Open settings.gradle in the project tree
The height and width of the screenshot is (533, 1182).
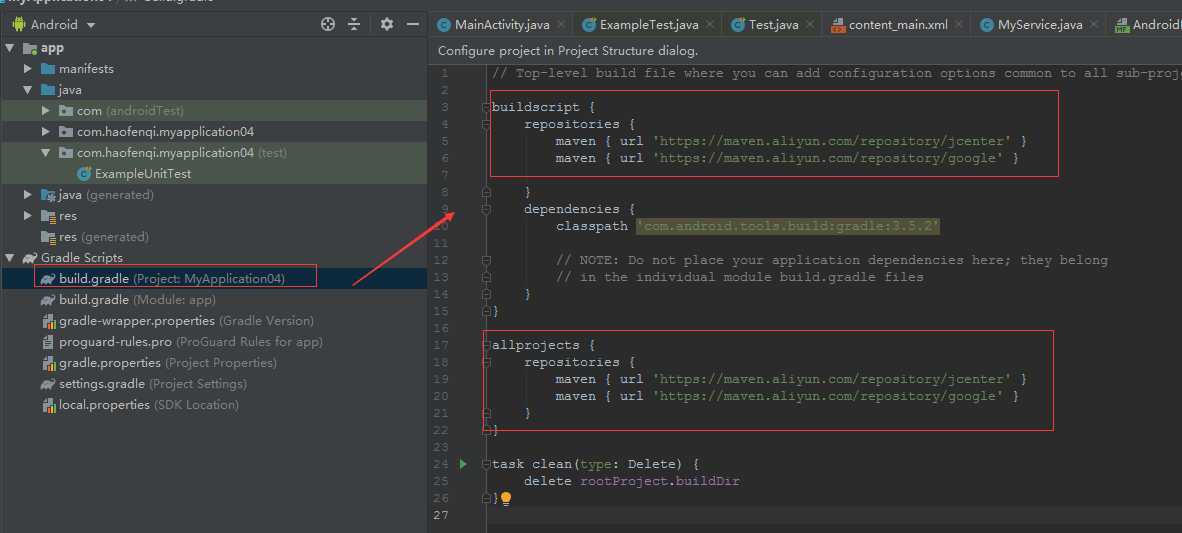[x=102, y=384]
